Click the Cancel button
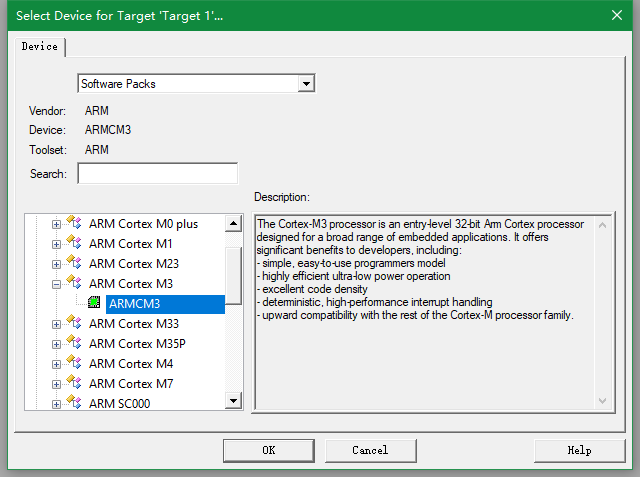This screenshot has width=640, height=477. (370, 450)
